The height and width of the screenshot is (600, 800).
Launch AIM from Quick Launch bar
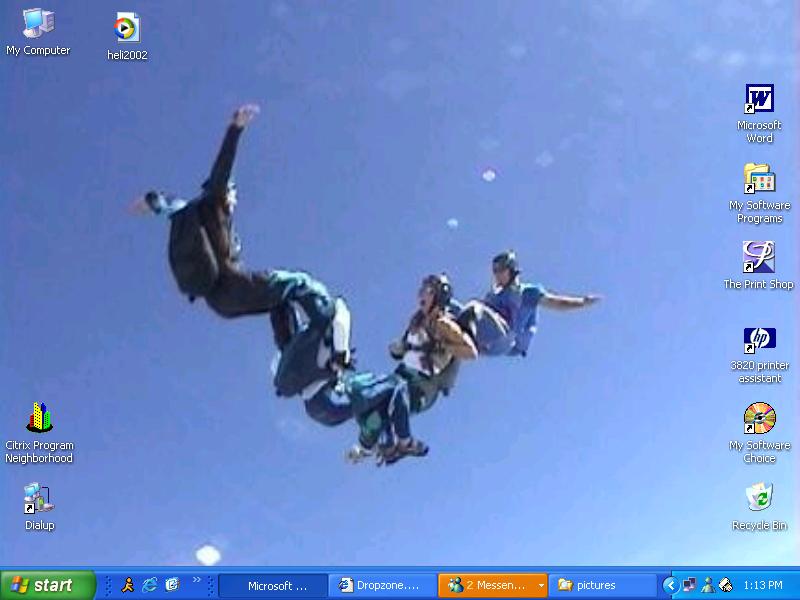[x=128, y=585]
